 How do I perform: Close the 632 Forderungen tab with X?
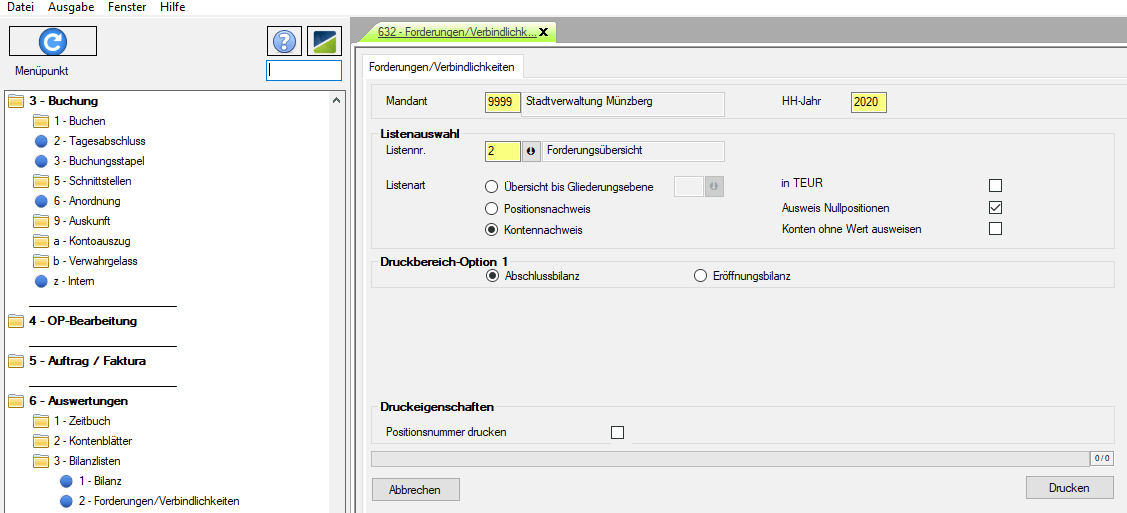(543, 32)
